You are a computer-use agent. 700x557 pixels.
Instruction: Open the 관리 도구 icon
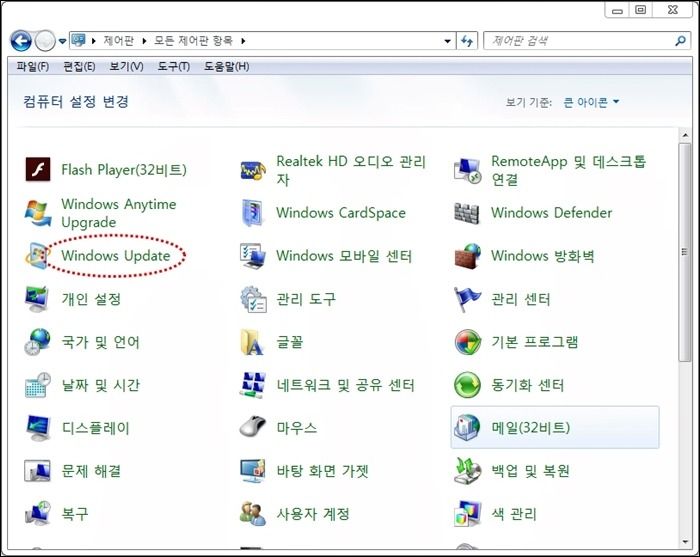point(253,299)
